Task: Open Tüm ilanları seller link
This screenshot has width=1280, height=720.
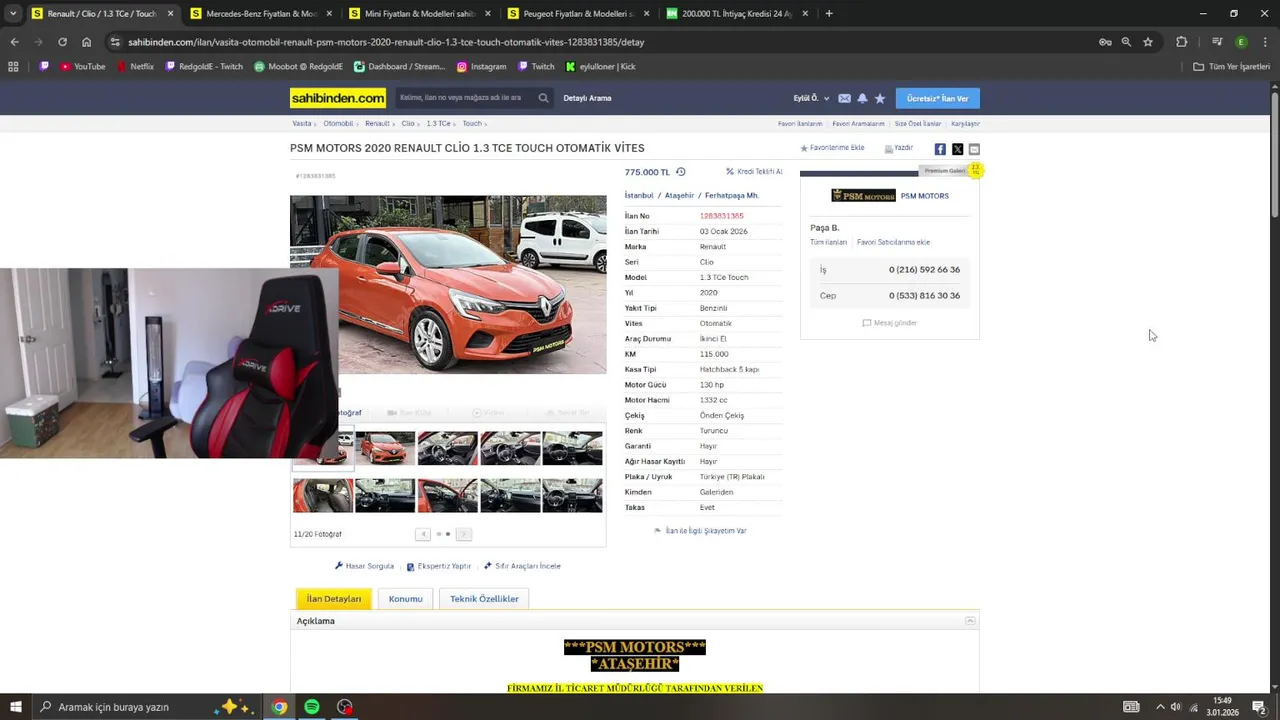Action: coord(828,242)
